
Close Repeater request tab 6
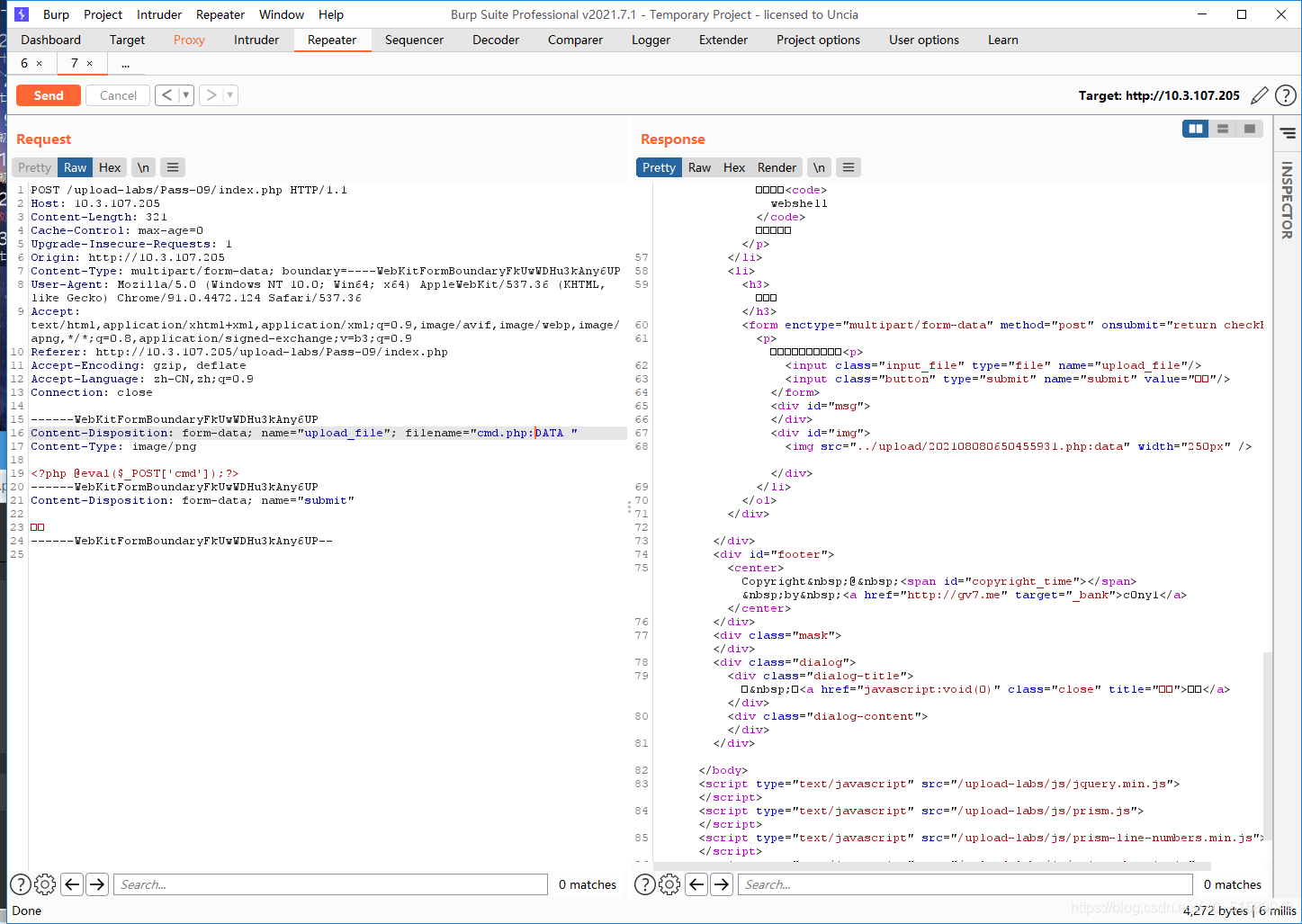click(39, 64)
